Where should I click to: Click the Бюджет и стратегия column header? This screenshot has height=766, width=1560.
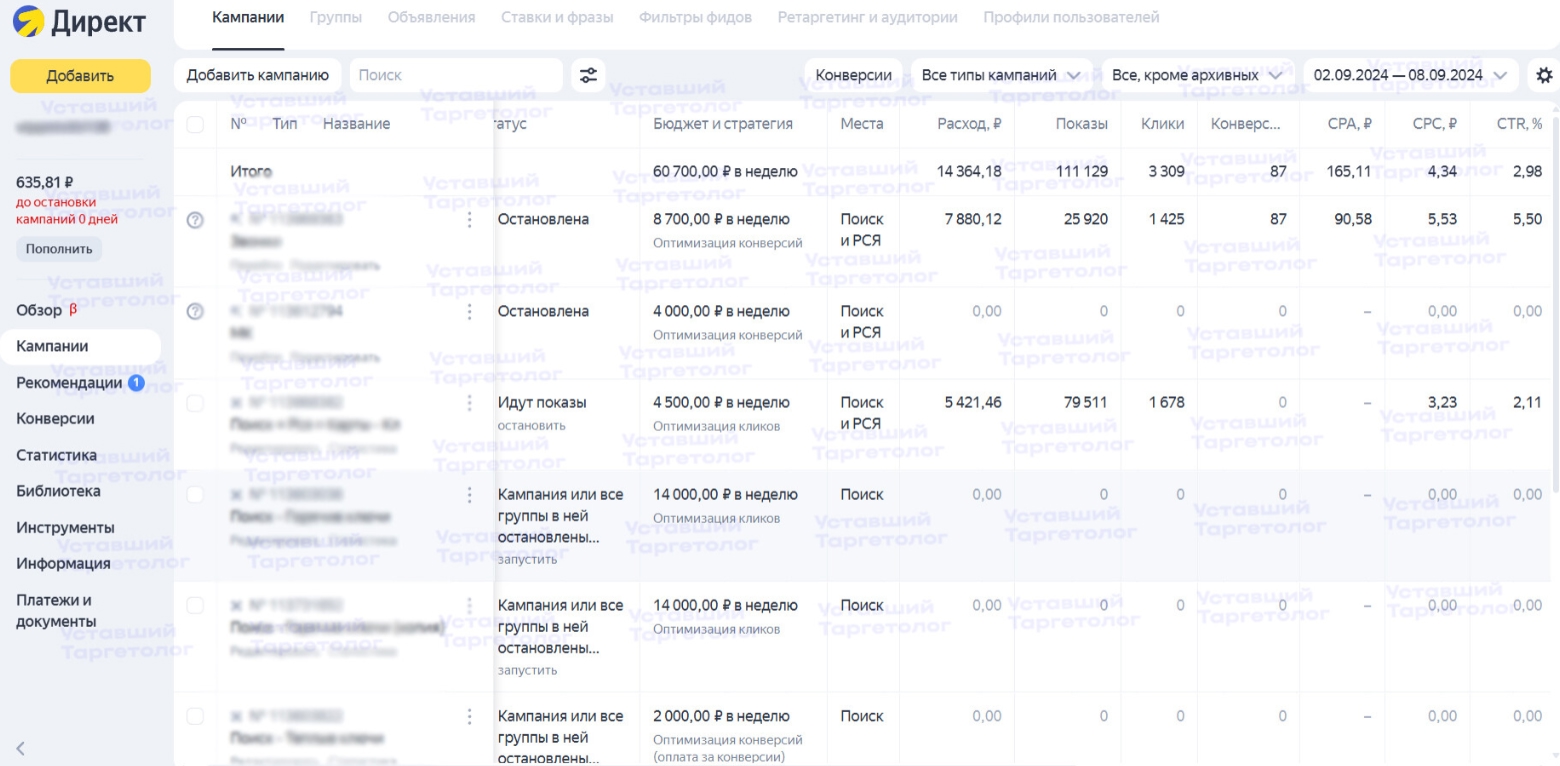pyautogui.click(x=723, y=124)
